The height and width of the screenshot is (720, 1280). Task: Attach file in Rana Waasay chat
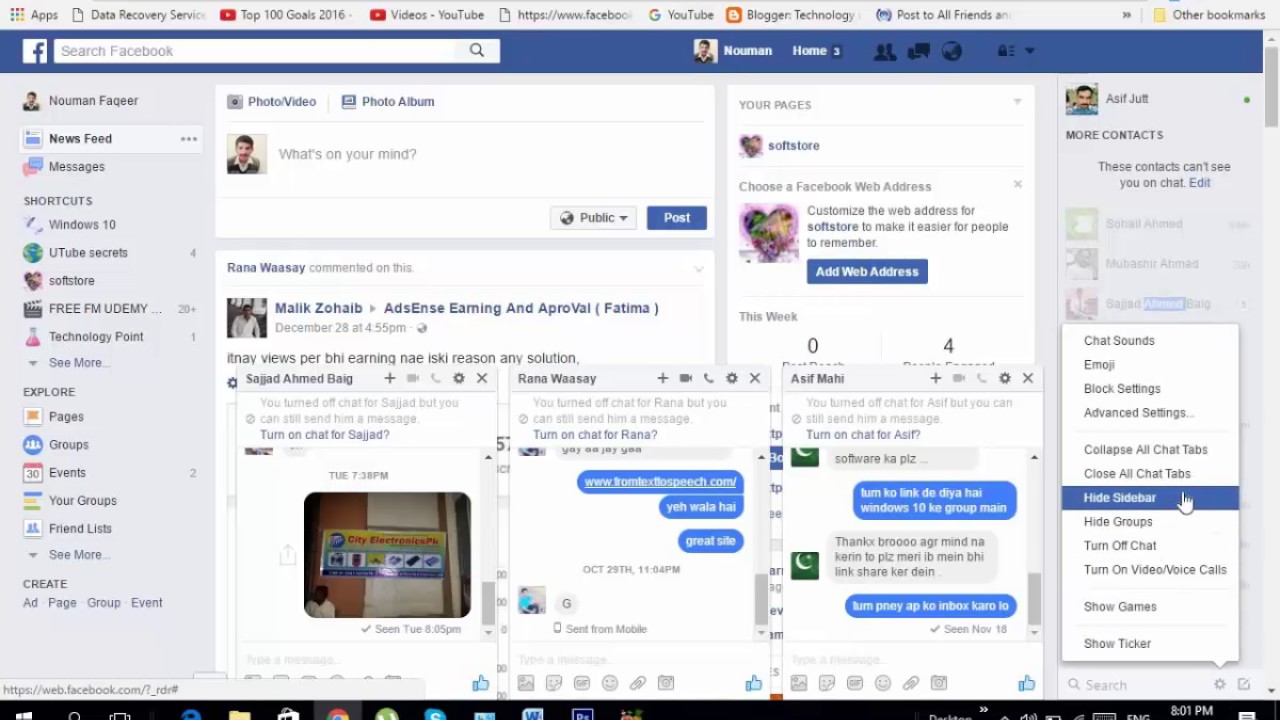point(638,684)
